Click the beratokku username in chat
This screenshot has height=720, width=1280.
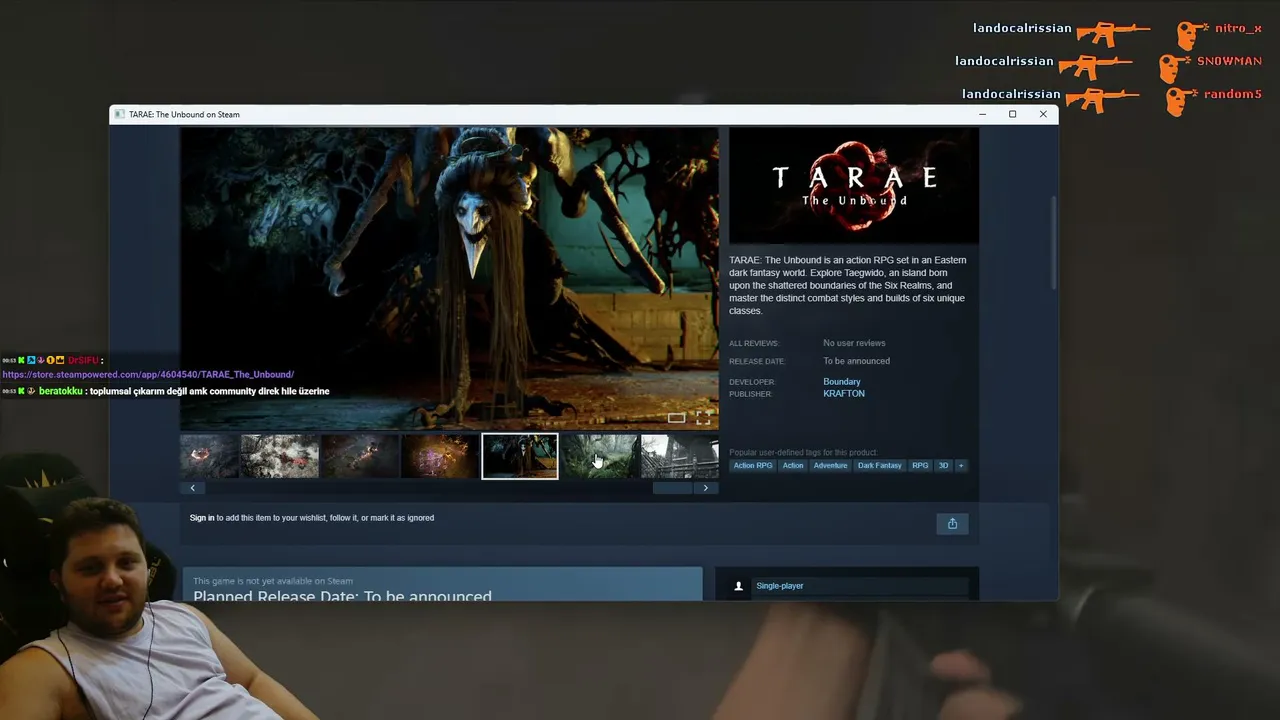[x=61, y=391]
